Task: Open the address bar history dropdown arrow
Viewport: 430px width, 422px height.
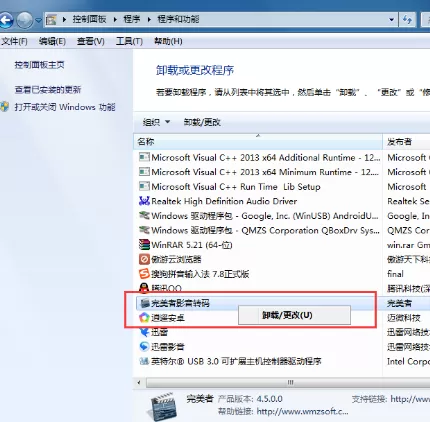Action: click(392, 20)
